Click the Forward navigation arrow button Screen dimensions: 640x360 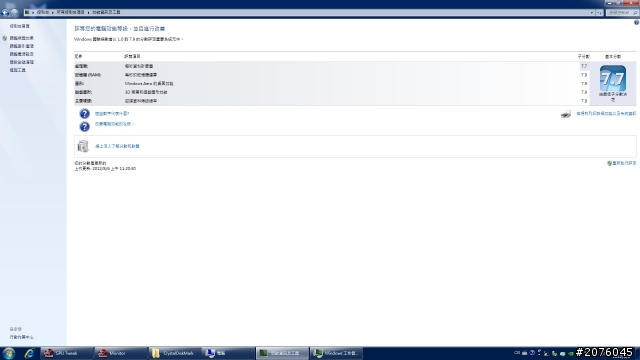pyautogui.click(x=14, y=13)
